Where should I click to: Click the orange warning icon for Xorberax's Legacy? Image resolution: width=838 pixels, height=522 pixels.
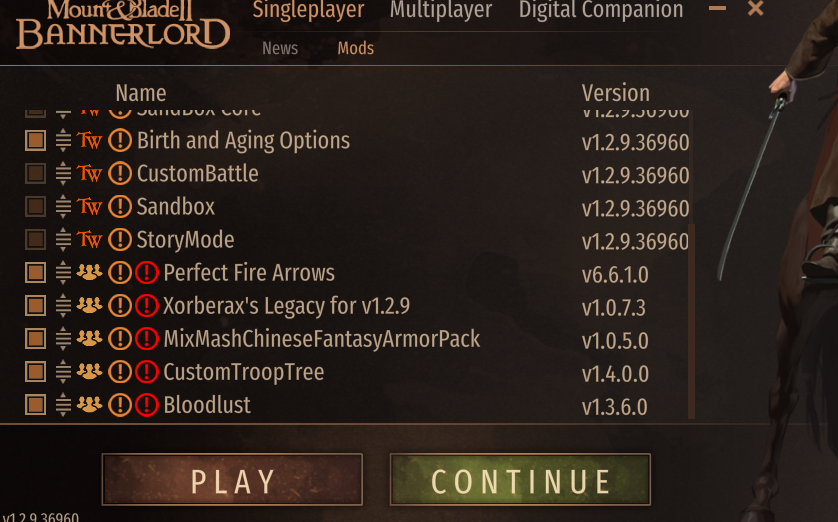(x=120, y=306)
